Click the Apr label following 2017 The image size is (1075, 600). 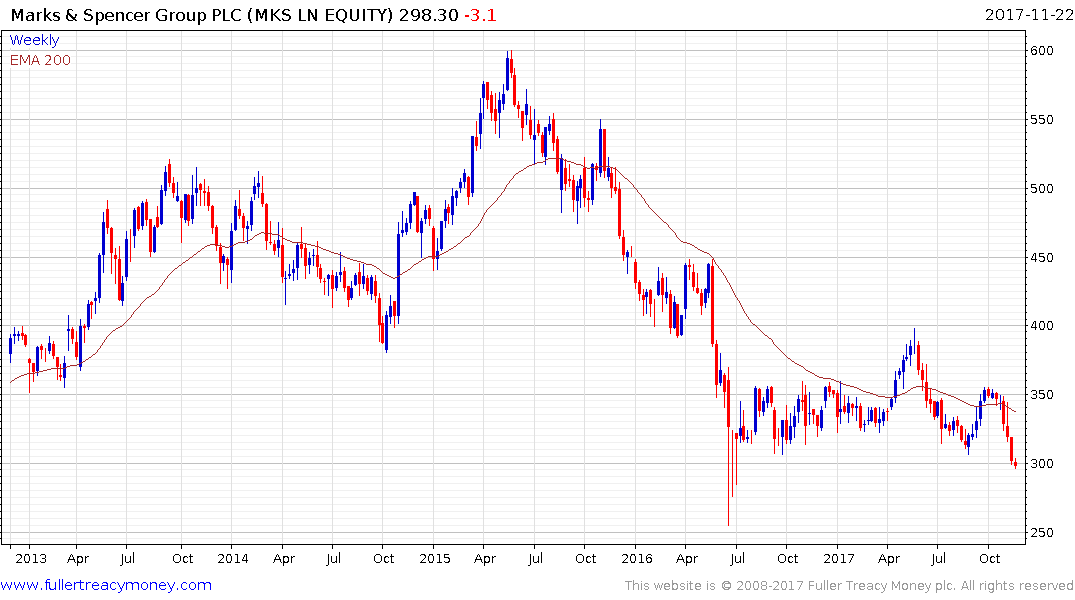point(889,559)
